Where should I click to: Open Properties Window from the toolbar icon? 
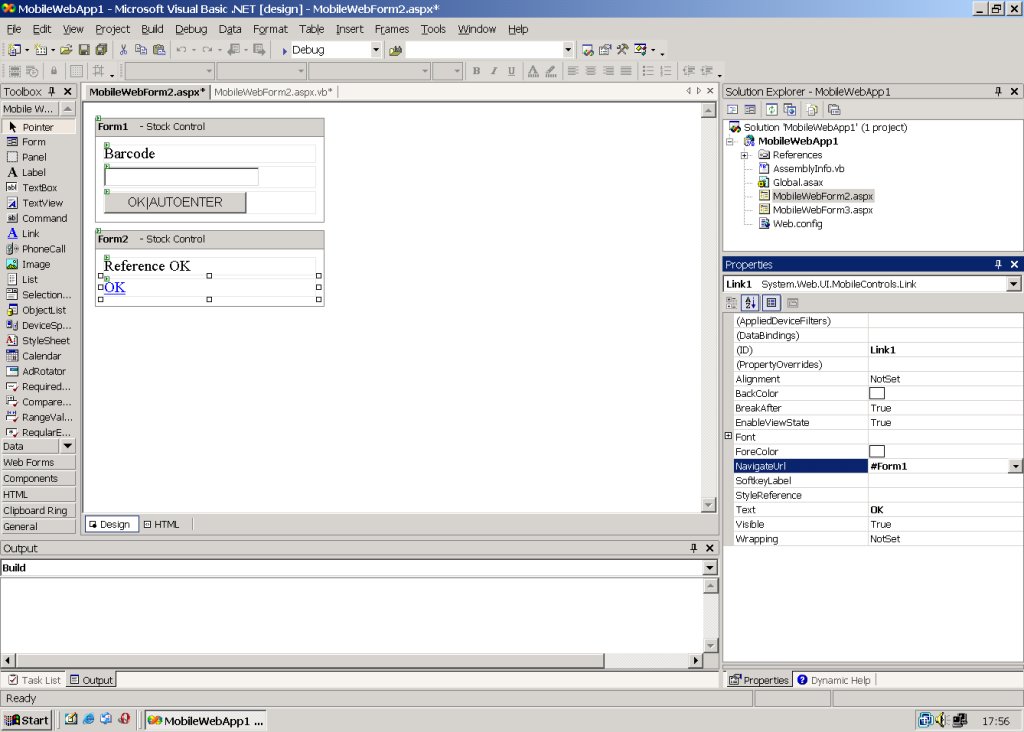[x=605, y=50]
